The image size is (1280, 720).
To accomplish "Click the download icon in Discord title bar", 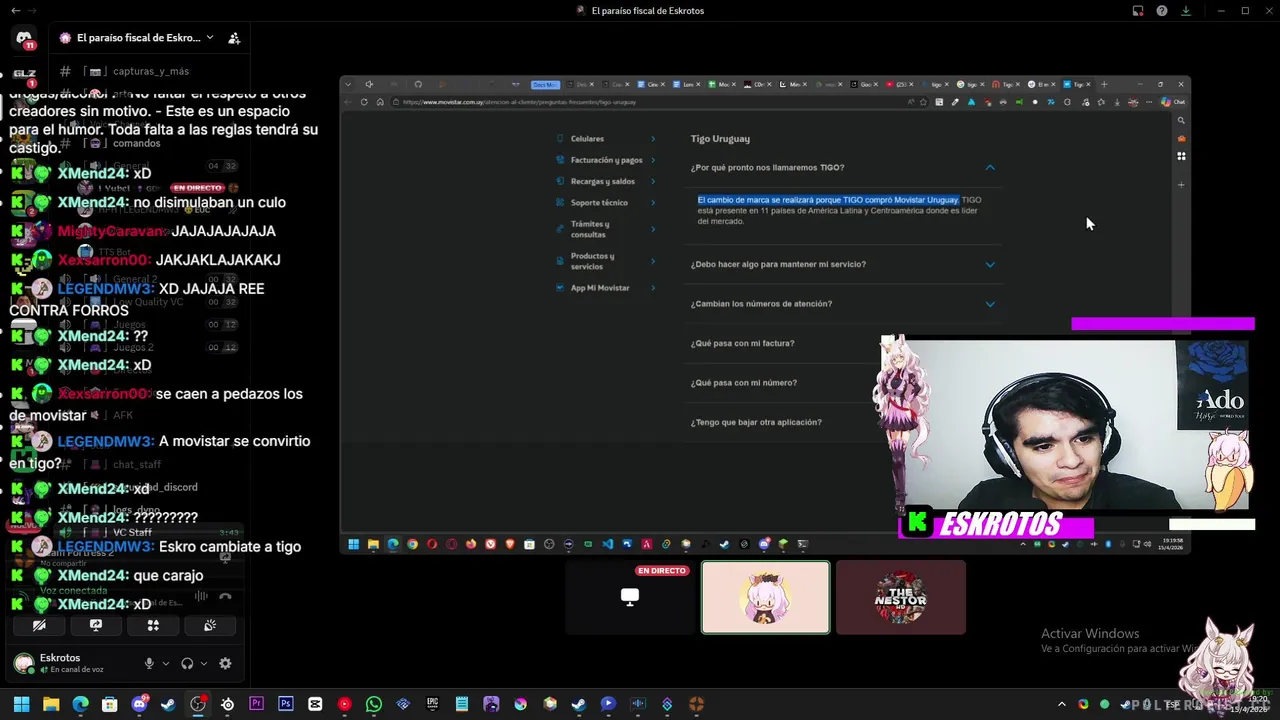I will pos(1186,11).
